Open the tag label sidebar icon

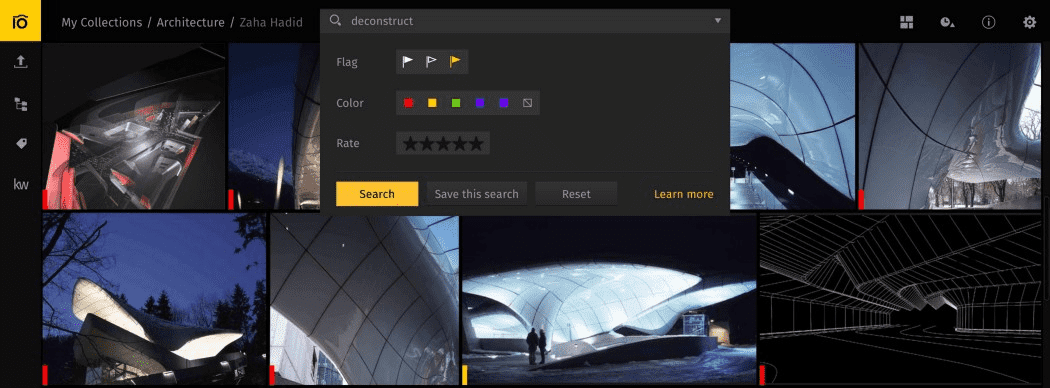click(x=21, y=143)
